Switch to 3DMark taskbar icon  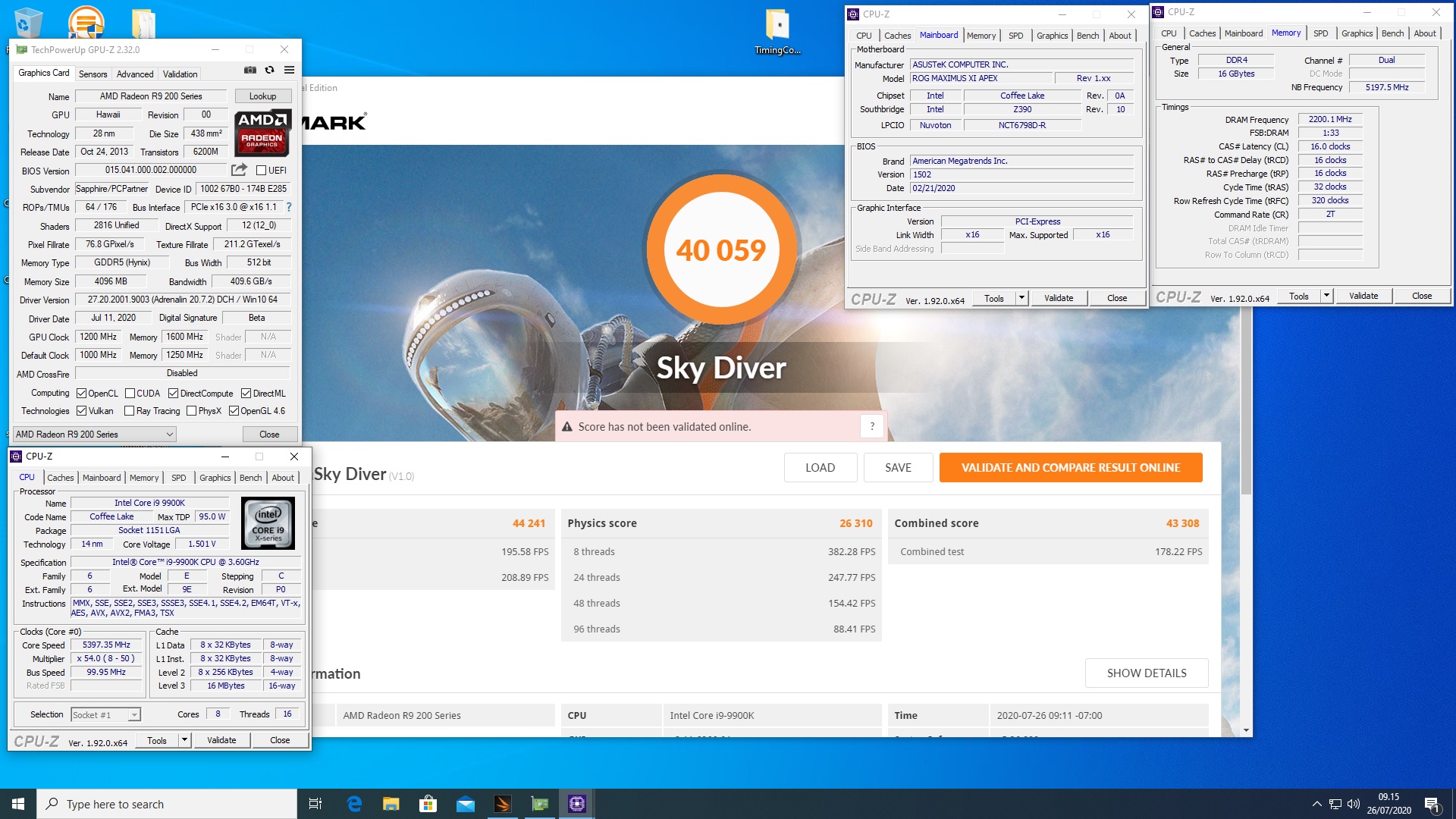pyautogui.click(x=502, y=804)
